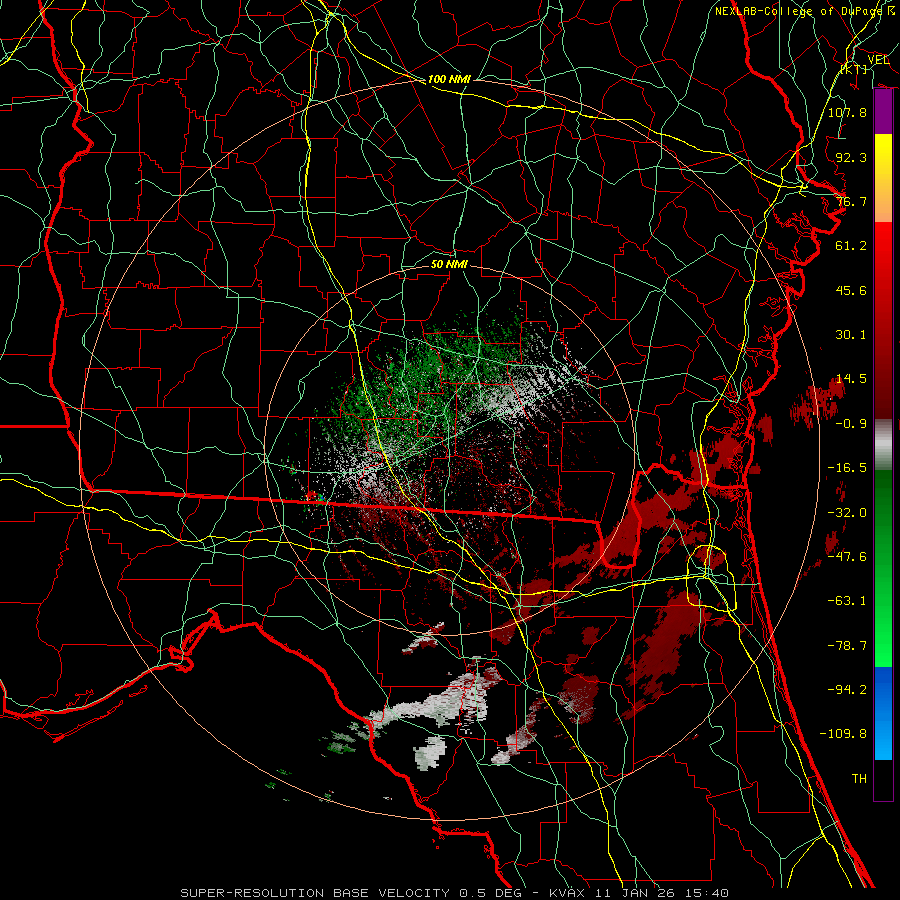This screenshot has height=900, width=900.
Task: Click the 76.7 legend value
Action: (851, 201)
